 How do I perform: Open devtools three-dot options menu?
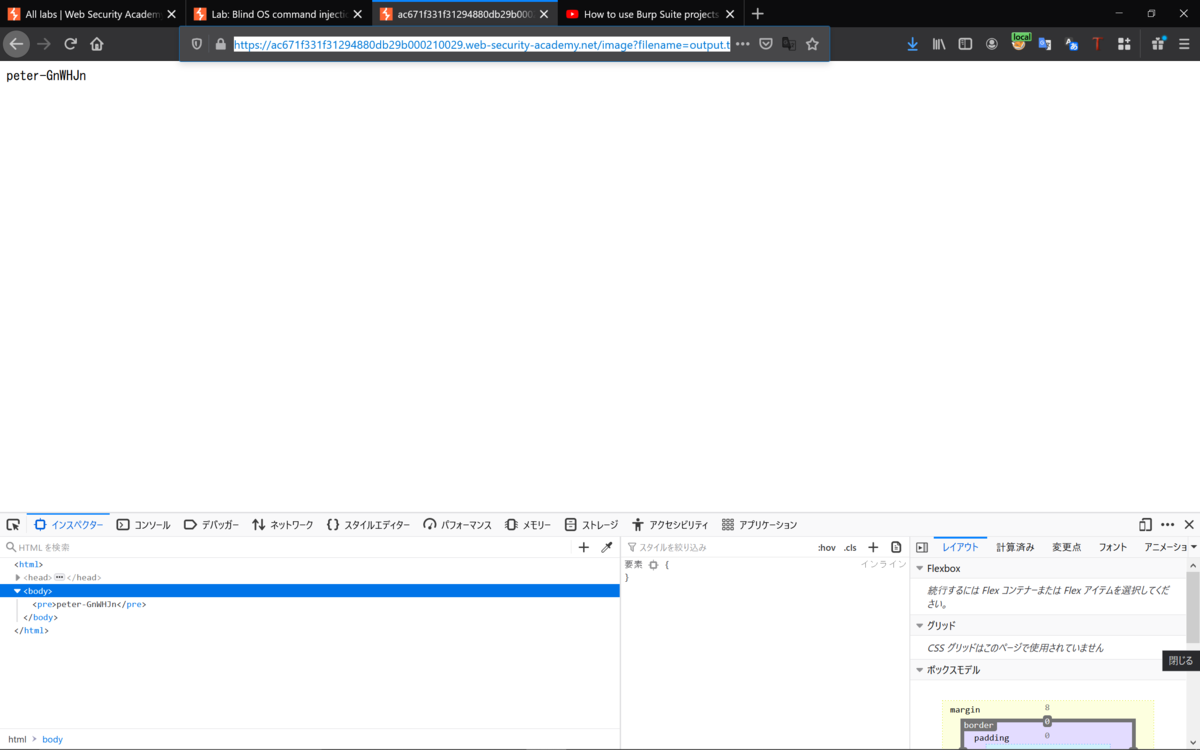point(1167,525)
